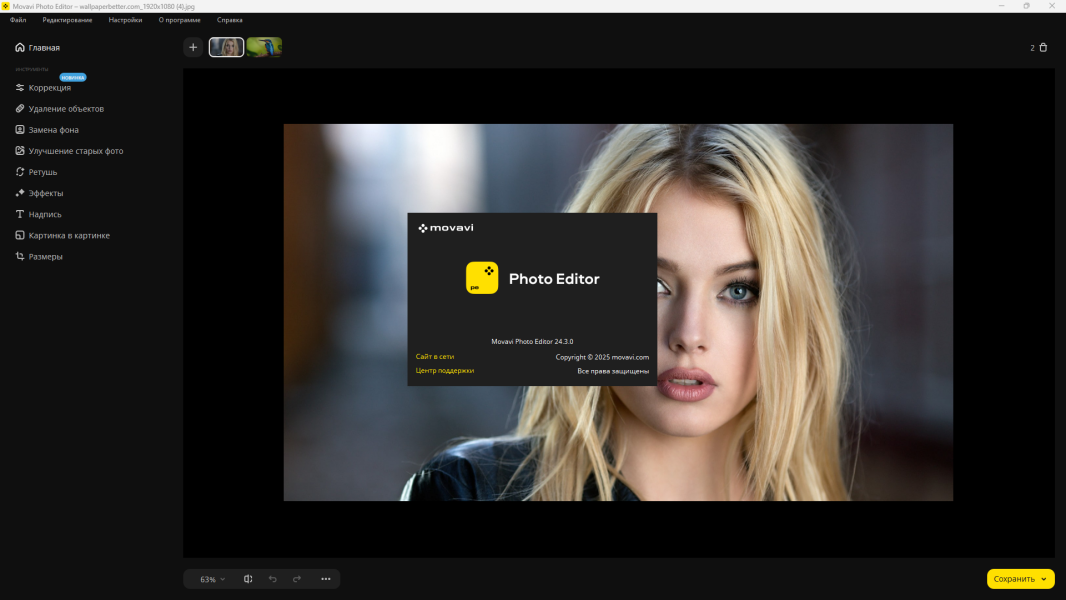This screenshot has width=1066, height=600.
Task: Choose Улучшение старых фото tool
Action: (x=69, y=151)
